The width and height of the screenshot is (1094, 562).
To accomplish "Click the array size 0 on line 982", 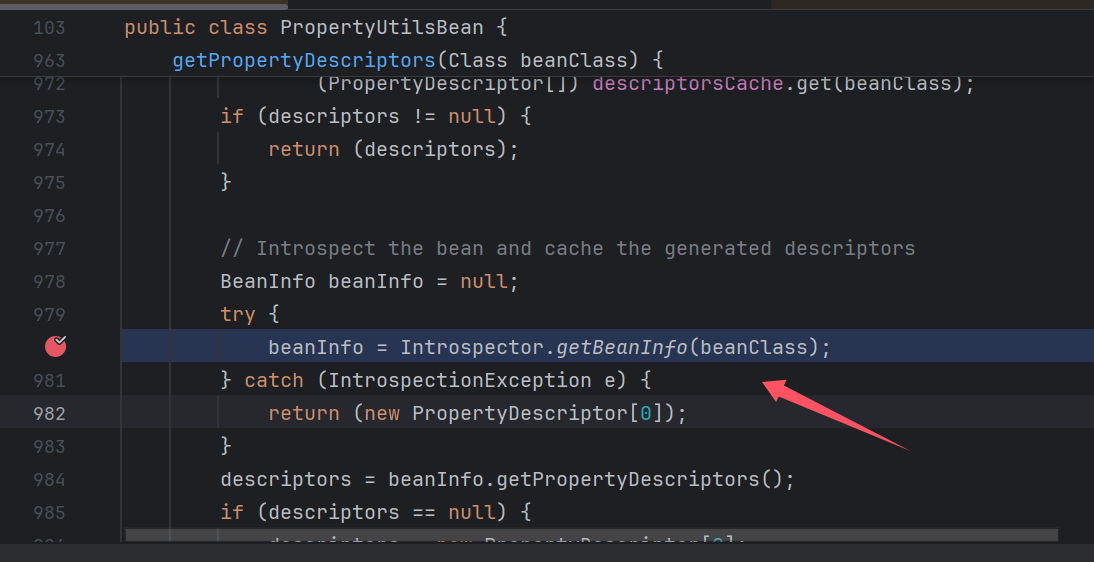I will (646, 413).
